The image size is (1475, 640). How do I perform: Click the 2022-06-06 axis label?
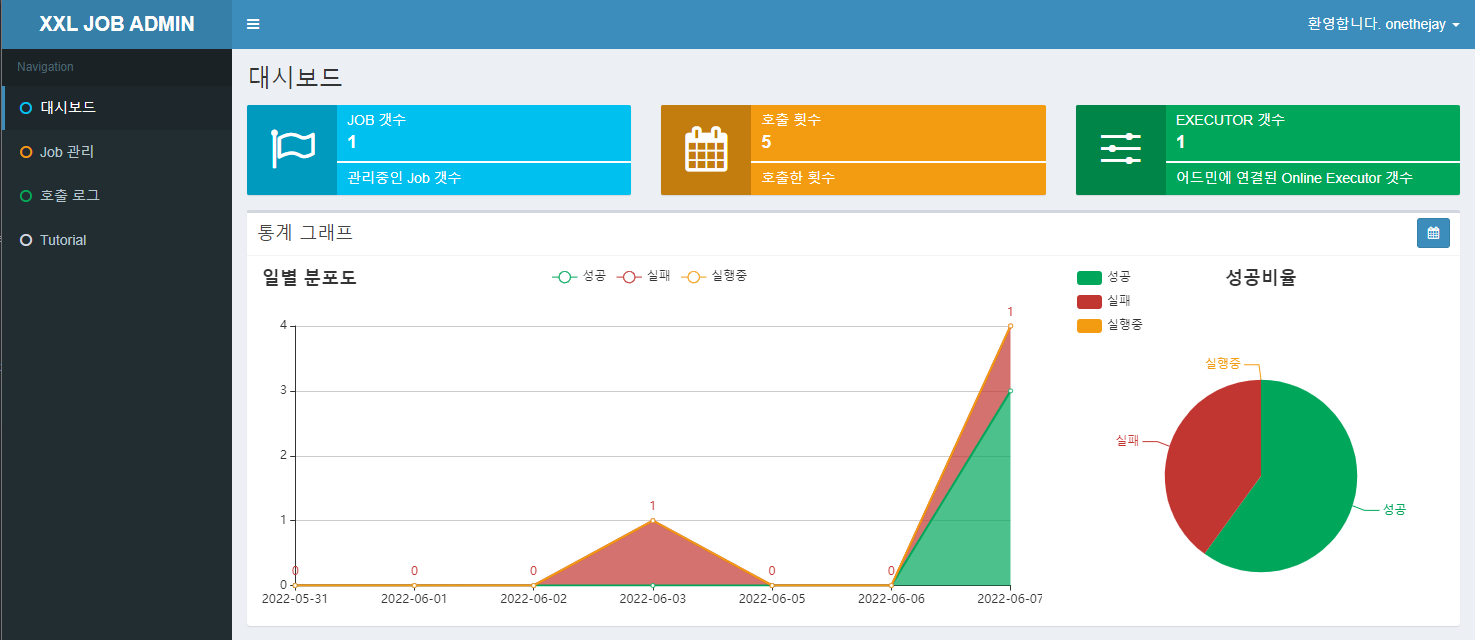891,599
